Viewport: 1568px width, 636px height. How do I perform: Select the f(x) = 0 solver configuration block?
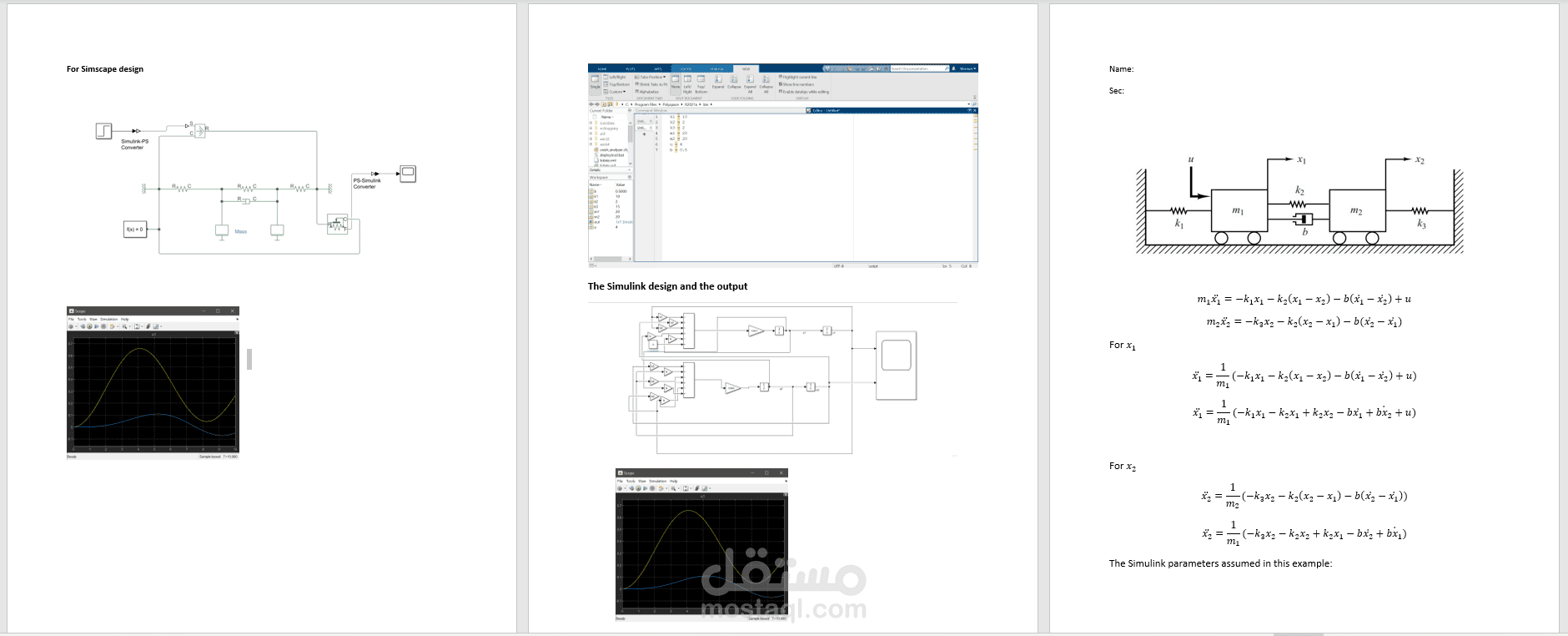[x=135, y=229]
